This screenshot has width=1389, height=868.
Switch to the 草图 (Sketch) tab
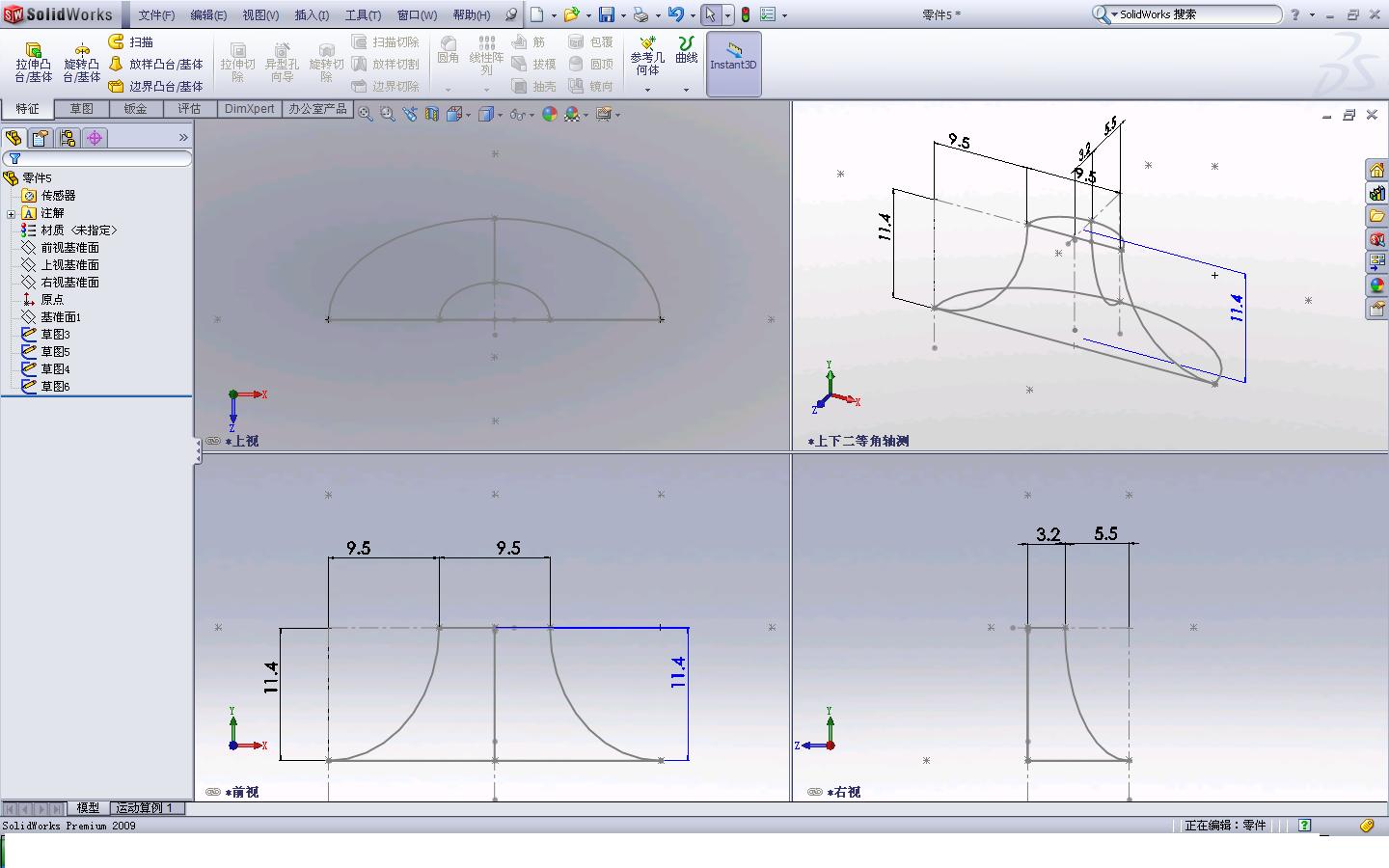(x=81, y=109)
